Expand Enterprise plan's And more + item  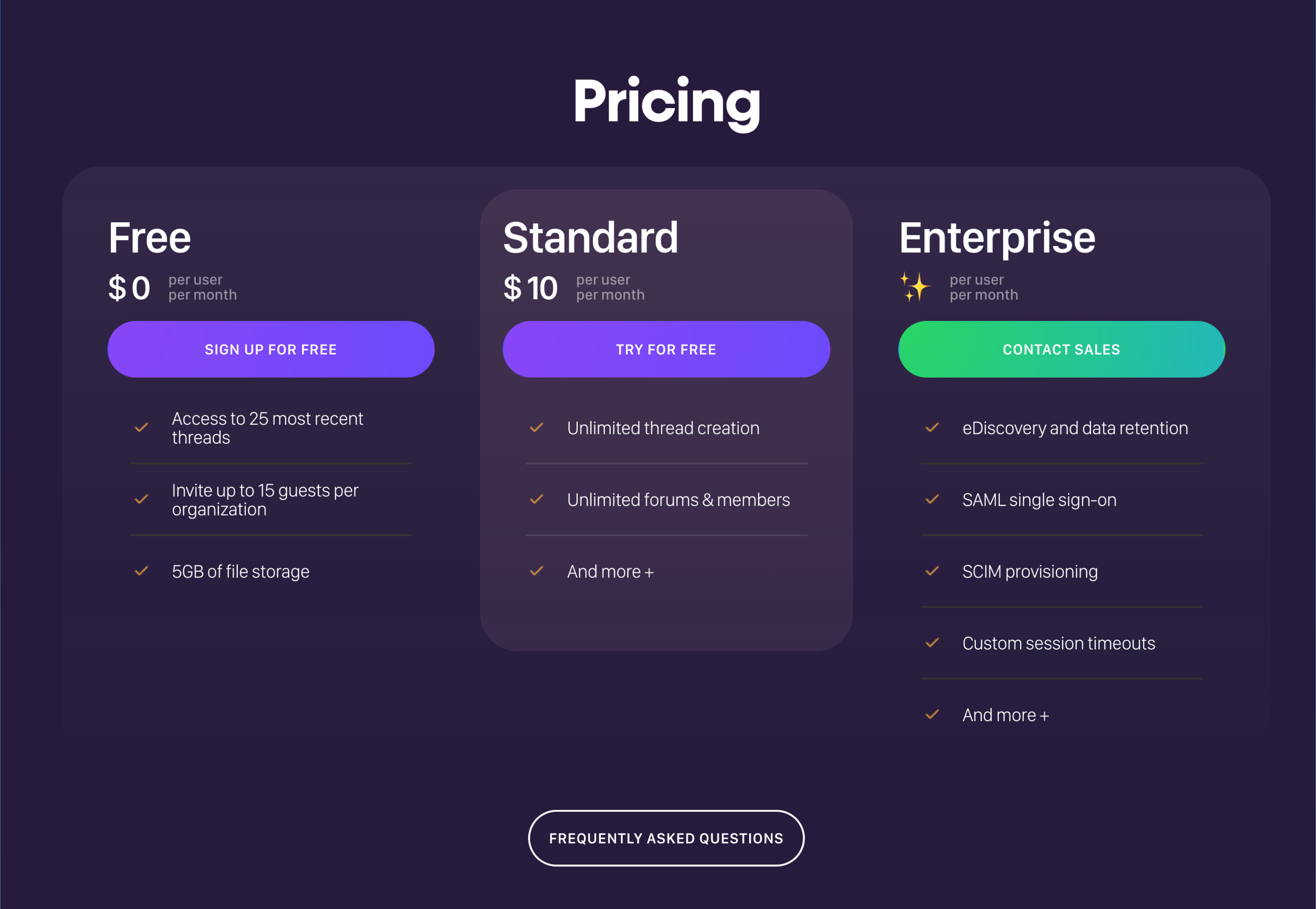1005,715
